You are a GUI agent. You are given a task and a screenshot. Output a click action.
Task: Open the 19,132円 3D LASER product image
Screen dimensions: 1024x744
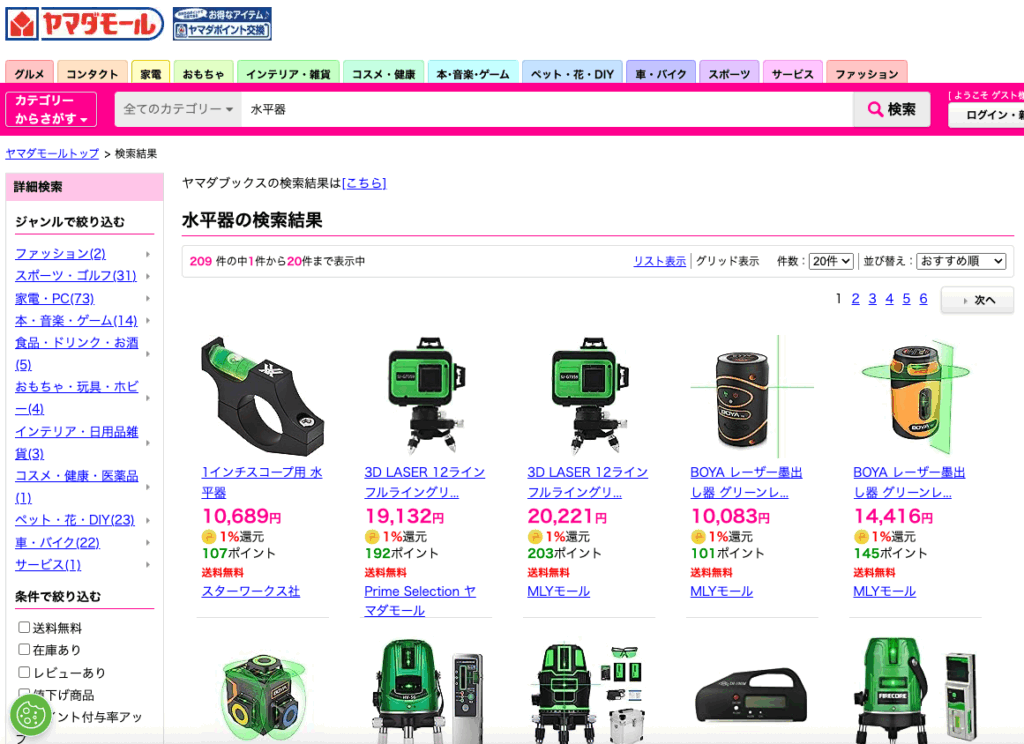(x=425, y=396)
